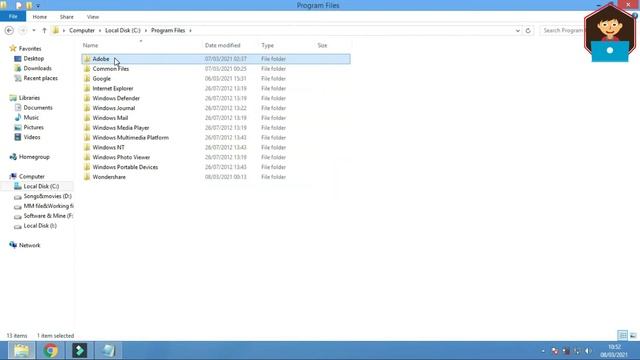This screenshot has height=360, width=640.
Task: Expand the address bar history dropdown
Action: [518, 31]
